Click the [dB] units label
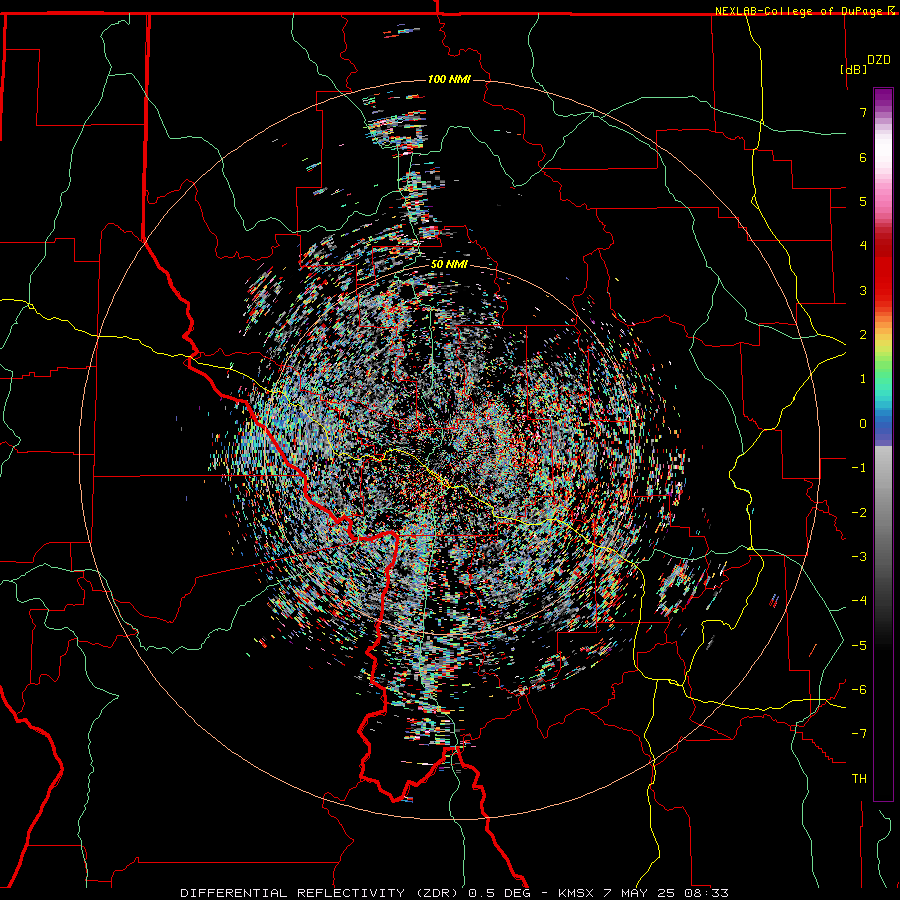This screenshot has width=900, height=900. 854,69
